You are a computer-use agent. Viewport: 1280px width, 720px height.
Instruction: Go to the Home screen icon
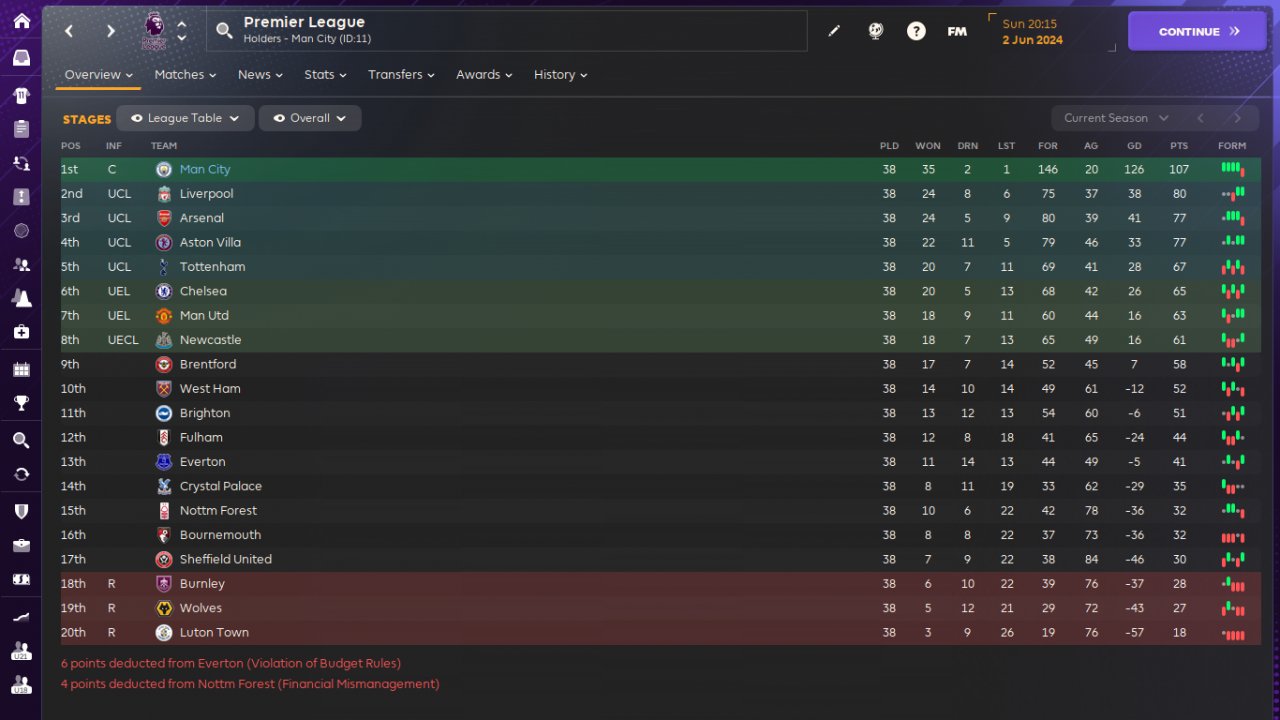pyautogui.click(x=21, y=22)
